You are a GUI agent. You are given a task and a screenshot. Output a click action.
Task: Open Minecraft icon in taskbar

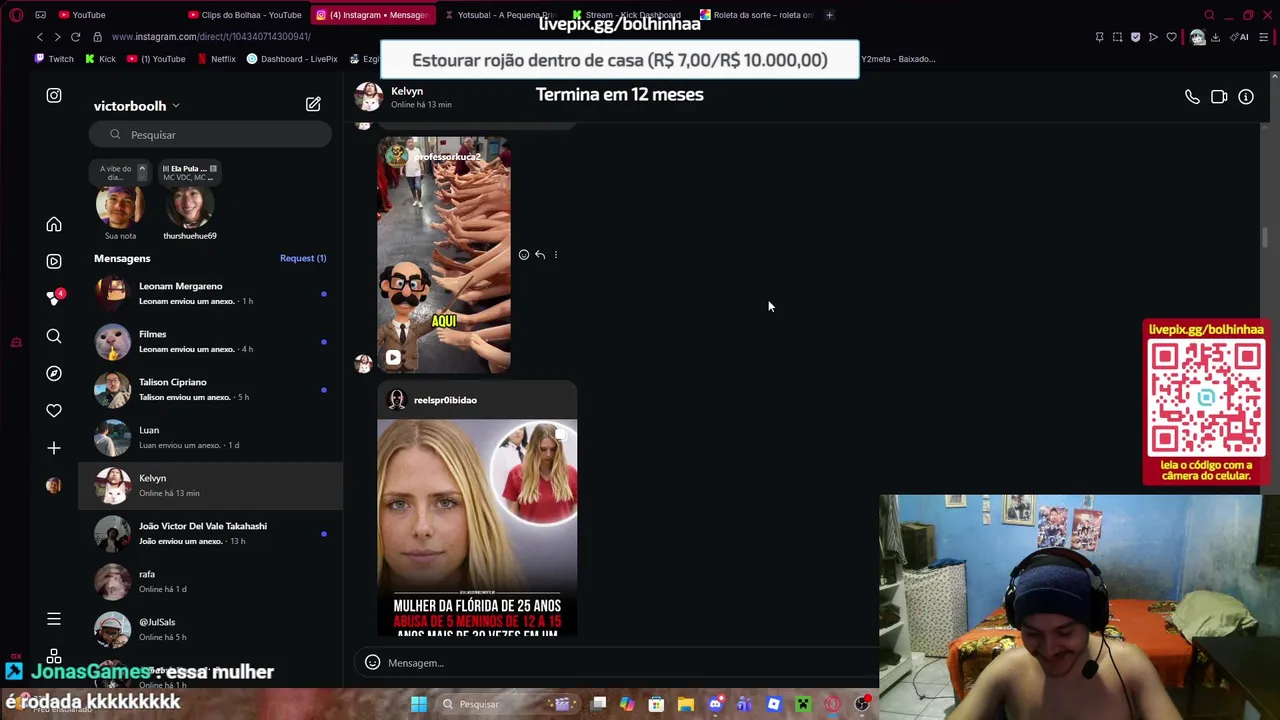[803, 704]
